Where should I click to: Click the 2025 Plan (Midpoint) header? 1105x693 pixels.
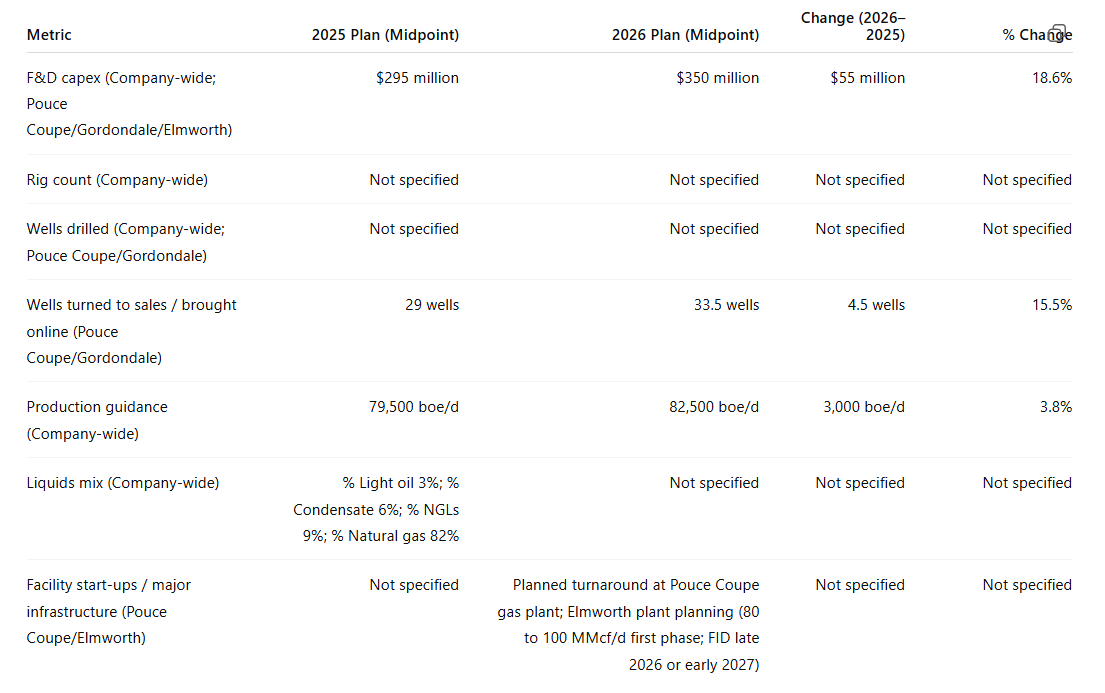pyautogui.click(x=385, y=35)
